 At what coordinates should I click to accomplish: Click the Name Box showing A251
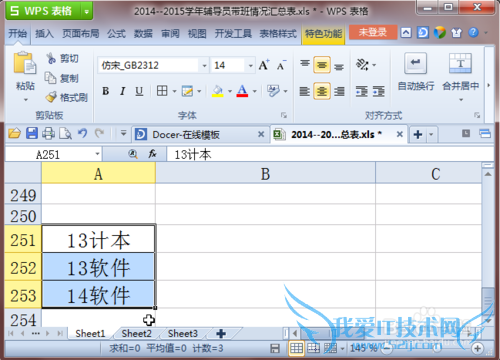48,154
